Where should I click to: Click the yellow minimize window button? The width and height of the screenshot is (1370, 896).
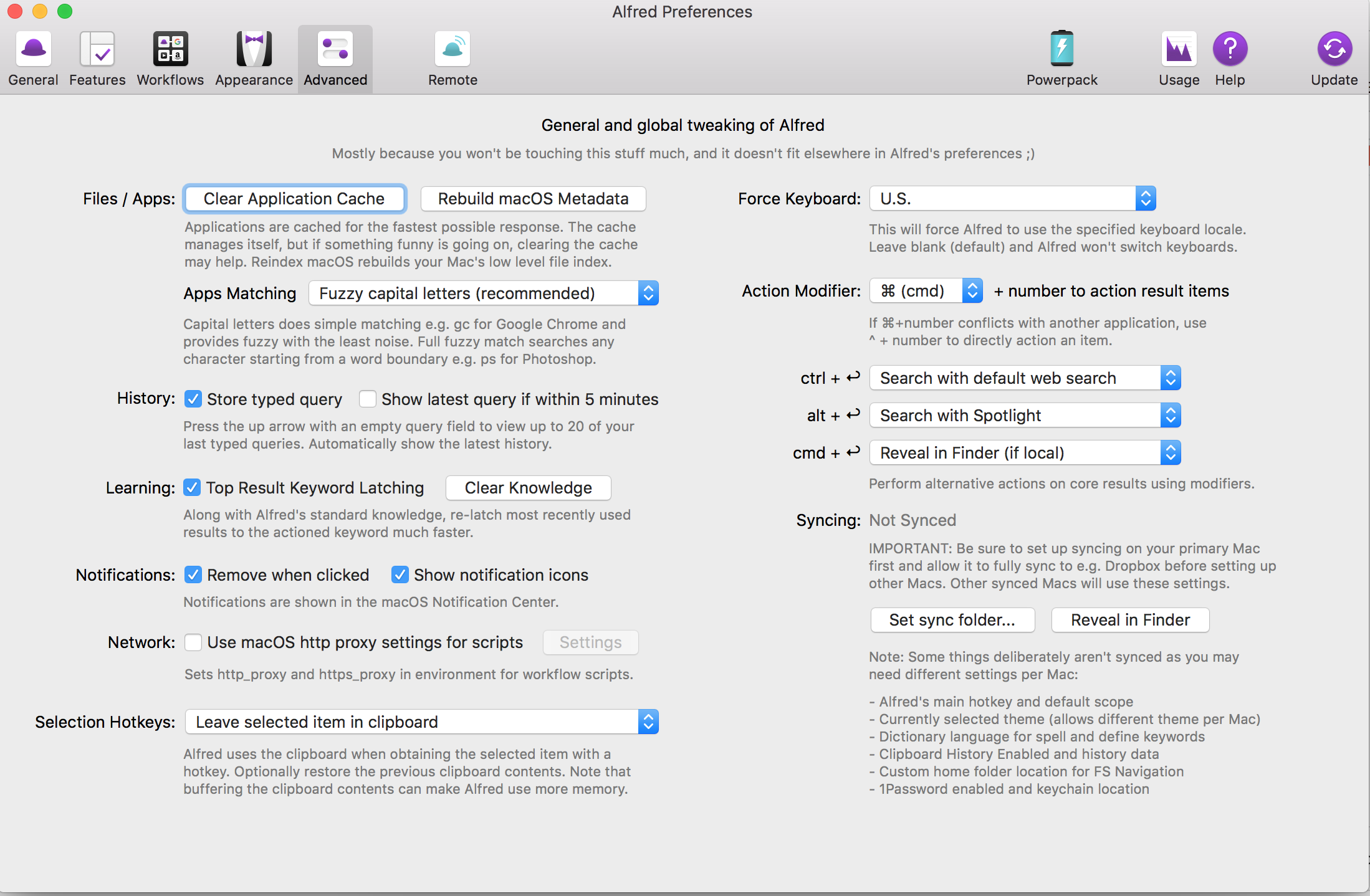tap(40, 11)
